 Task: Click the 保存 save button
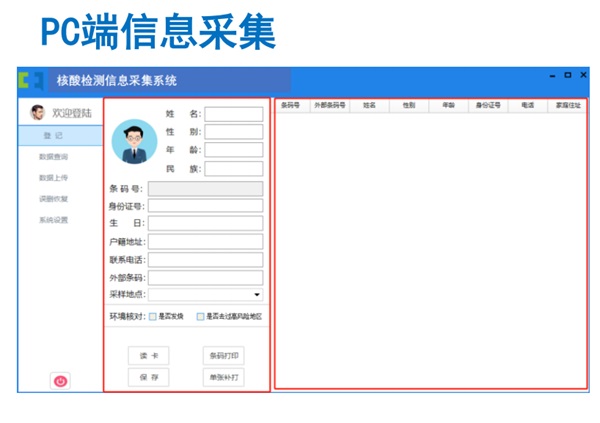(147, 377)
